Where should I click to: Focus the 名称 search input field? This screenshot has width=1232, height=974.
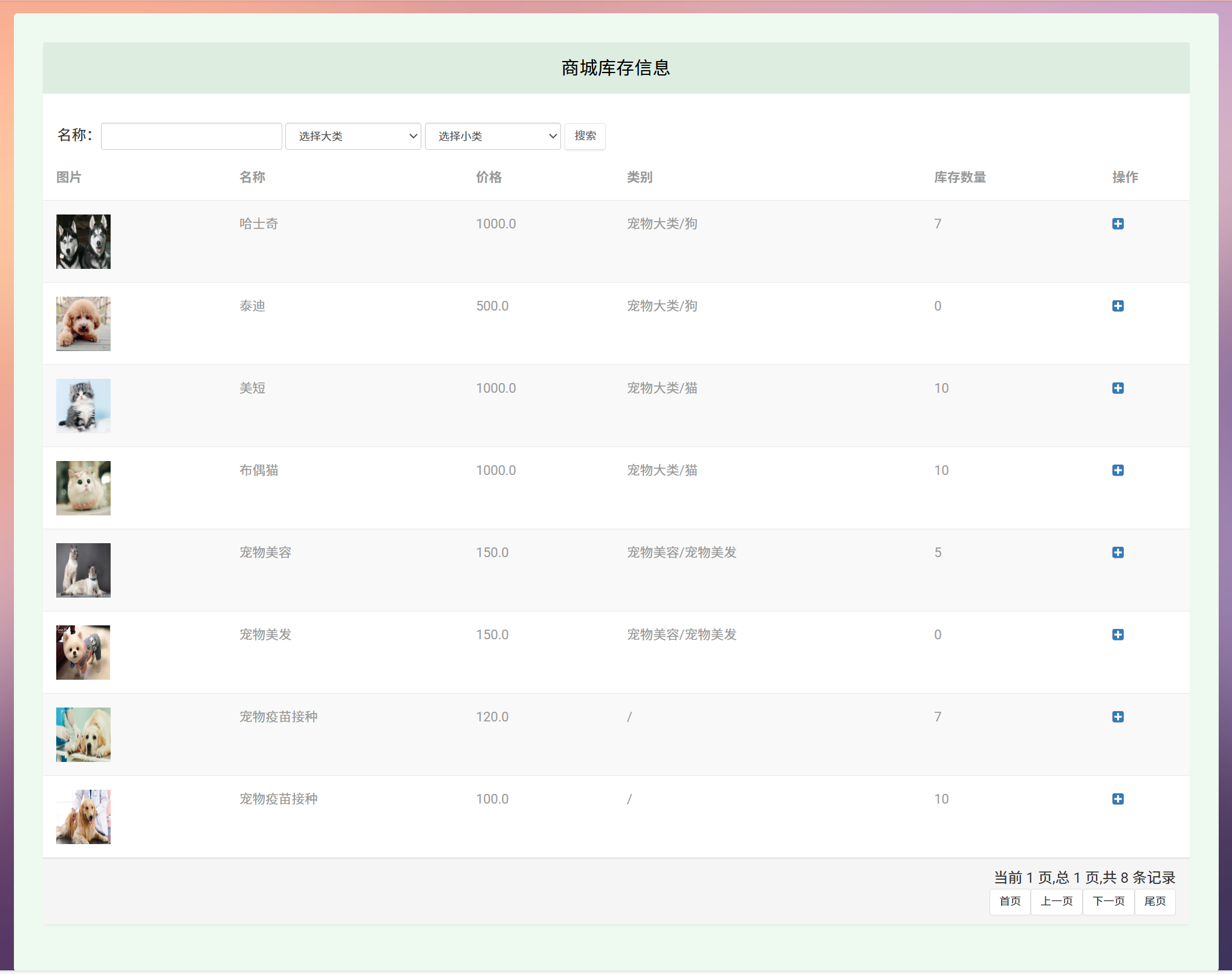coord(191,136)
